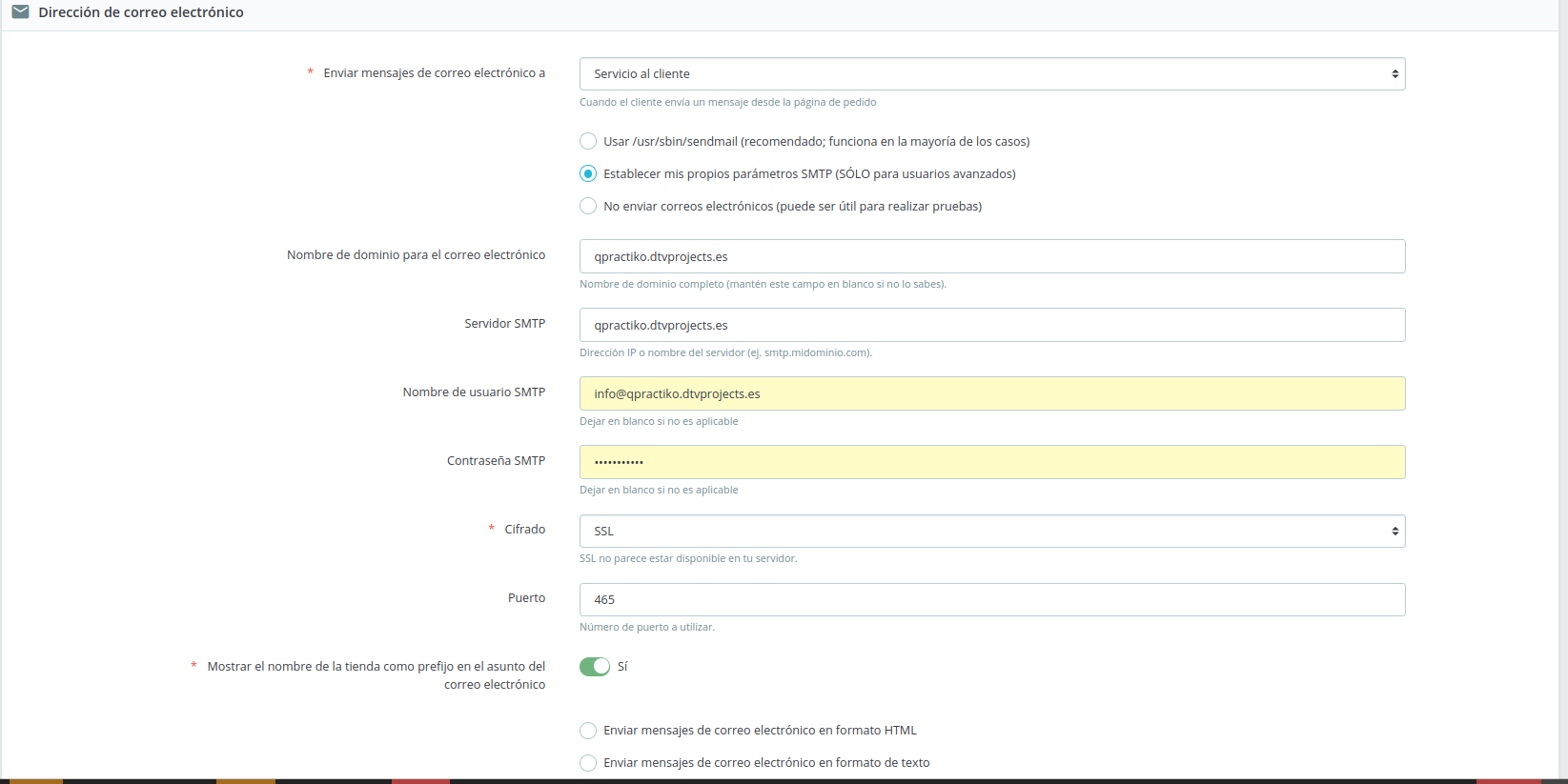Toggle the shop name prefix switch
The width and height of the screenshot is (1568, 784).
click(595, 667)
